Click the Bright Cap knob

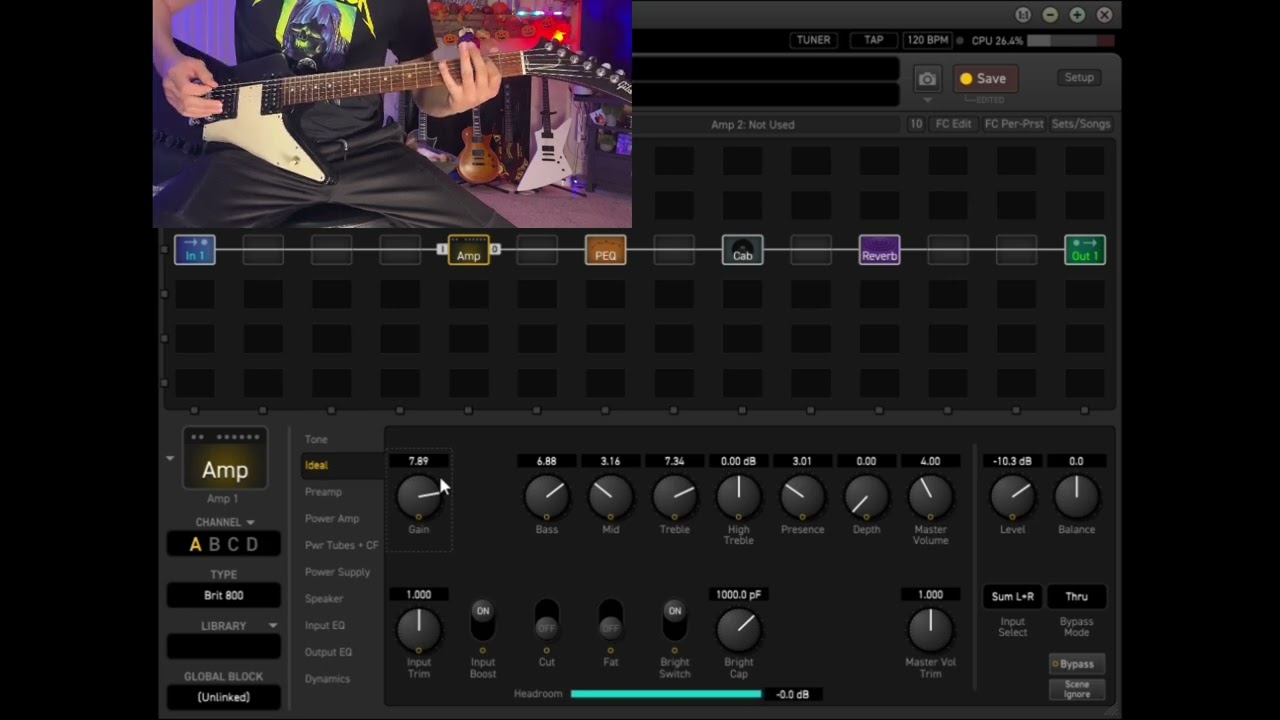(x=738, y=628)
